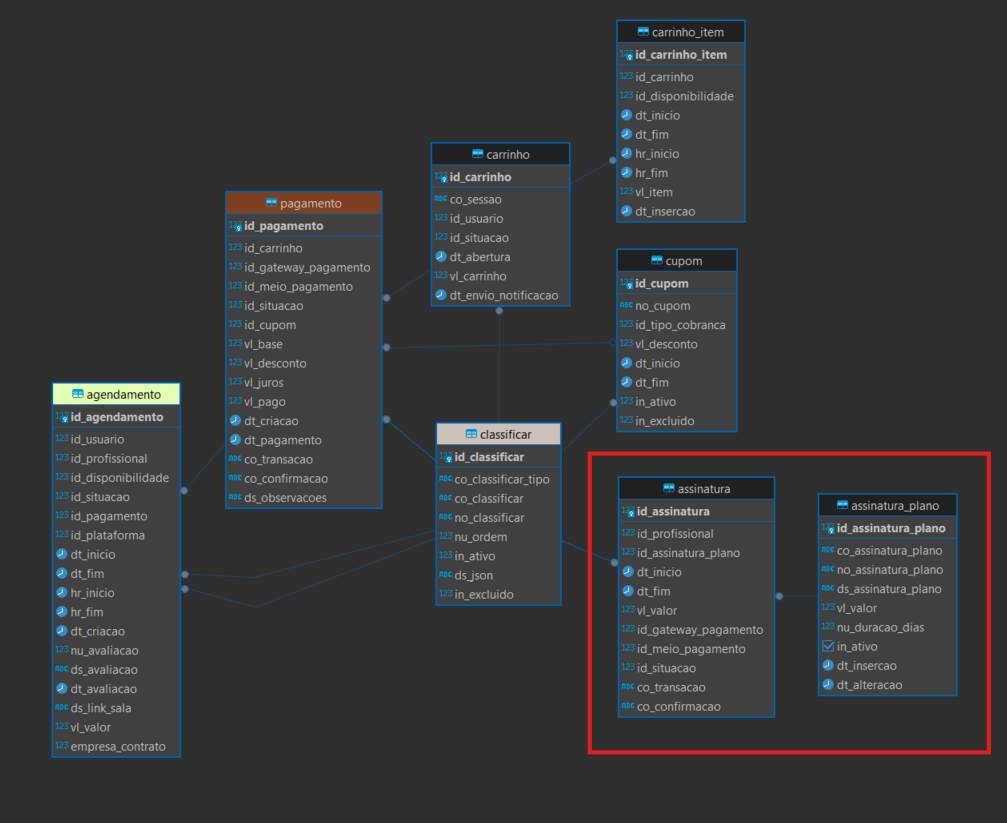
Task: Click the checkbox icon beside in_ativo in assinatura_plano
Action: click(x=828, y=647)
